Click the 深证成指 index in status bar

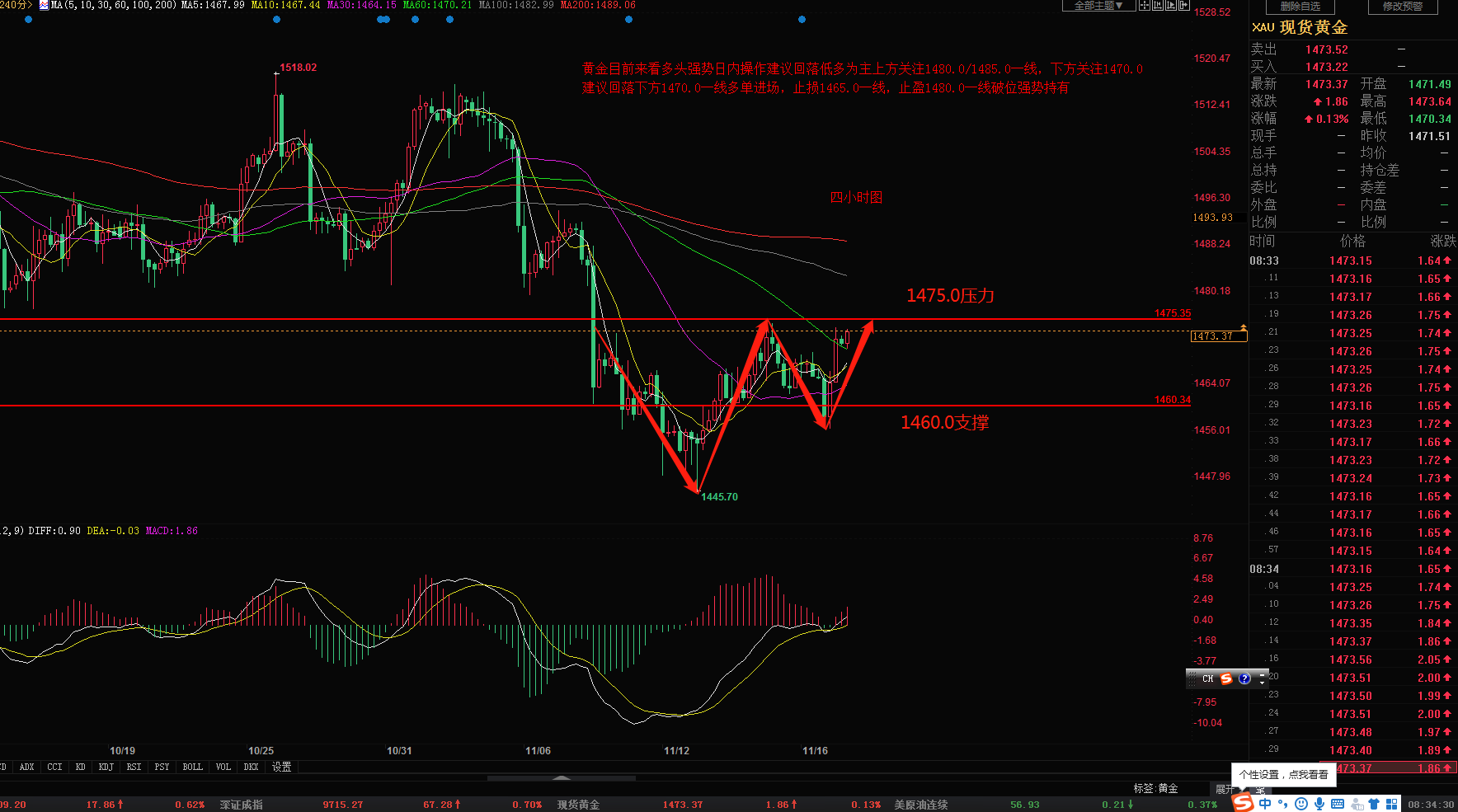click(241, 805)
